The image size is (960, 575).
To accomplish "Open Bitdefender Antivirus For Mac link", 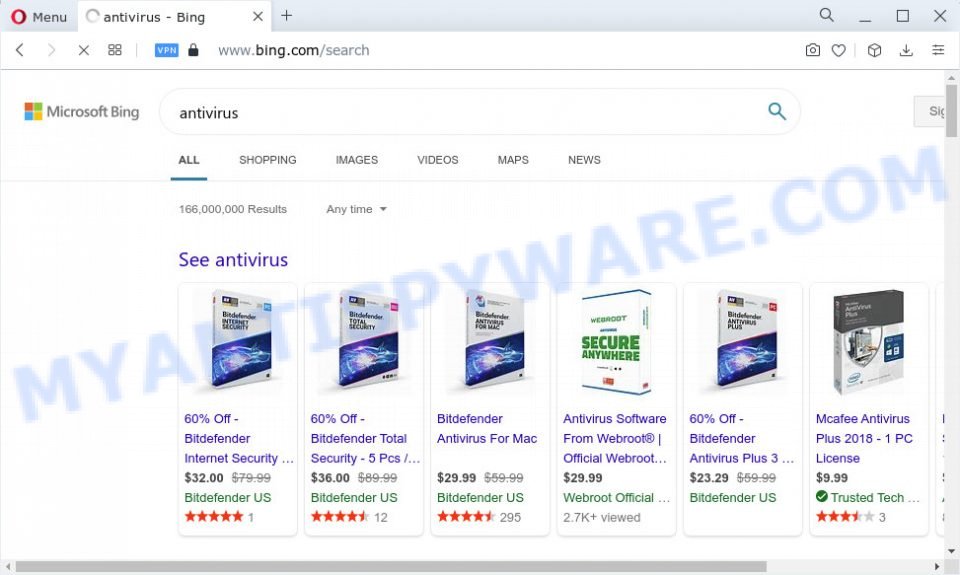I will coord(487,429).
